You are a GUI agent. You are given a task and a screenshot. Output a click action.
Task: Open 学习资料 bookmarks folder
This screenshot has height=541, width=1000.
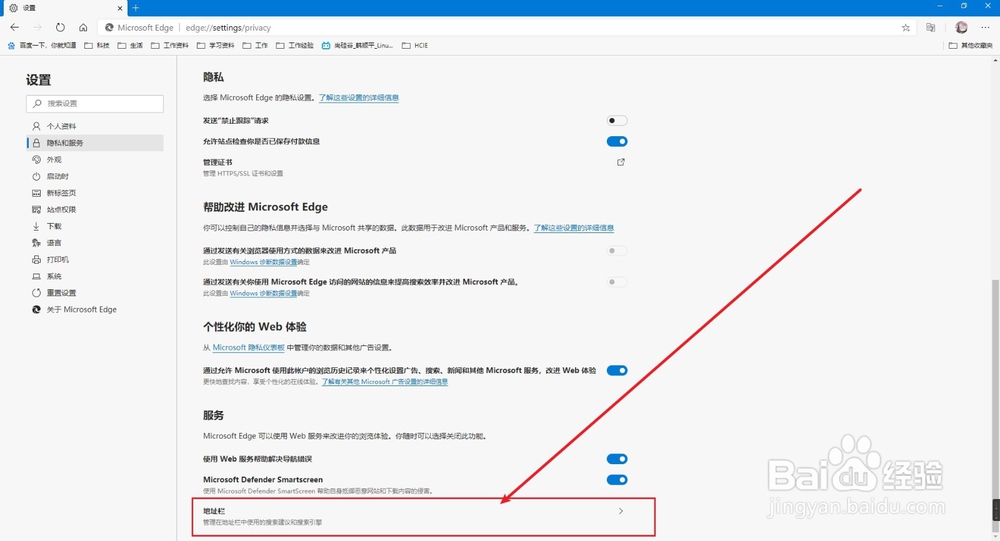coord(216,45)
